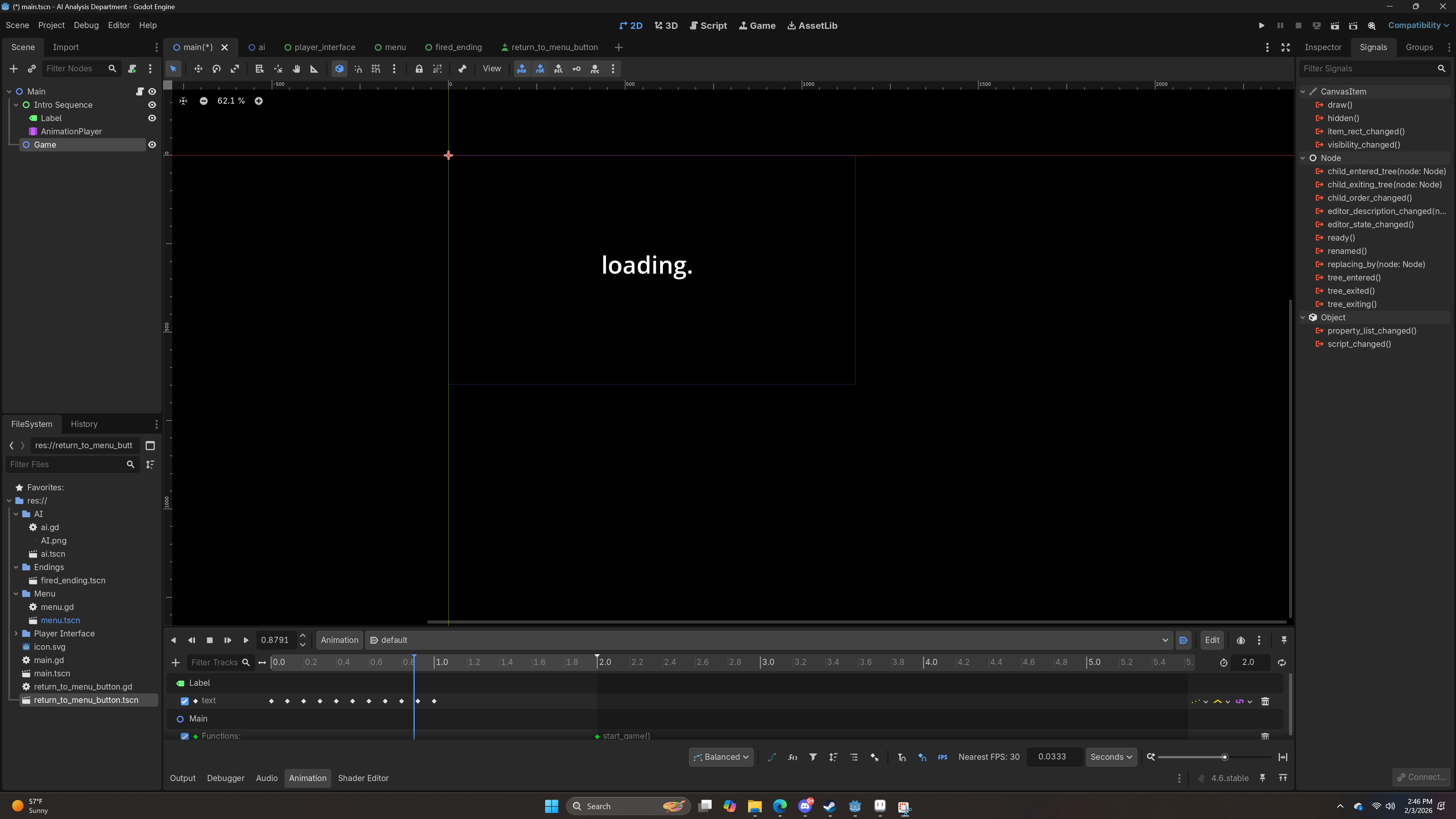Viewport: 1456px width, 819px height.
Task: Switch to the Inspector tab
Action: [x=1322, y=47]
